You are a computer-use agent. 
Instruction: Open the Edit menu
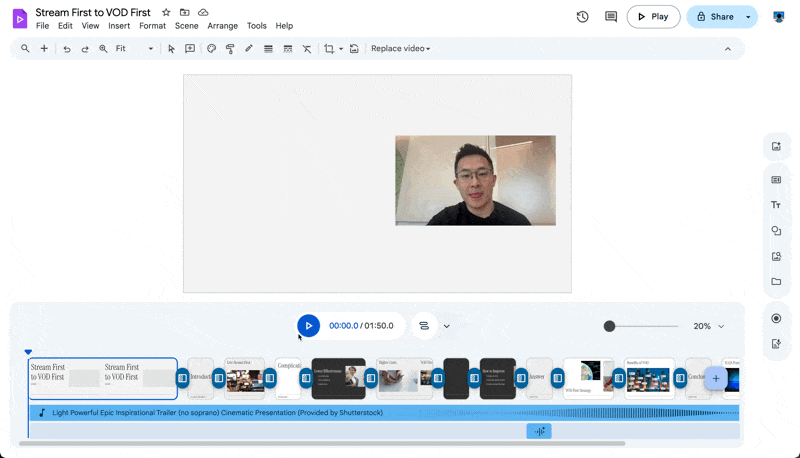(65, 26)
